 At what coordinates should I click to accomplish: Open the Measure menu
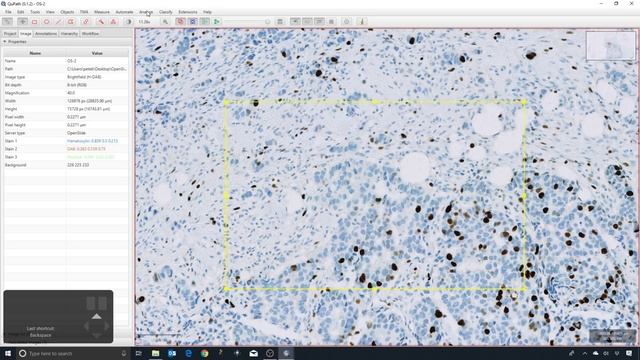(x=102, y=12)
